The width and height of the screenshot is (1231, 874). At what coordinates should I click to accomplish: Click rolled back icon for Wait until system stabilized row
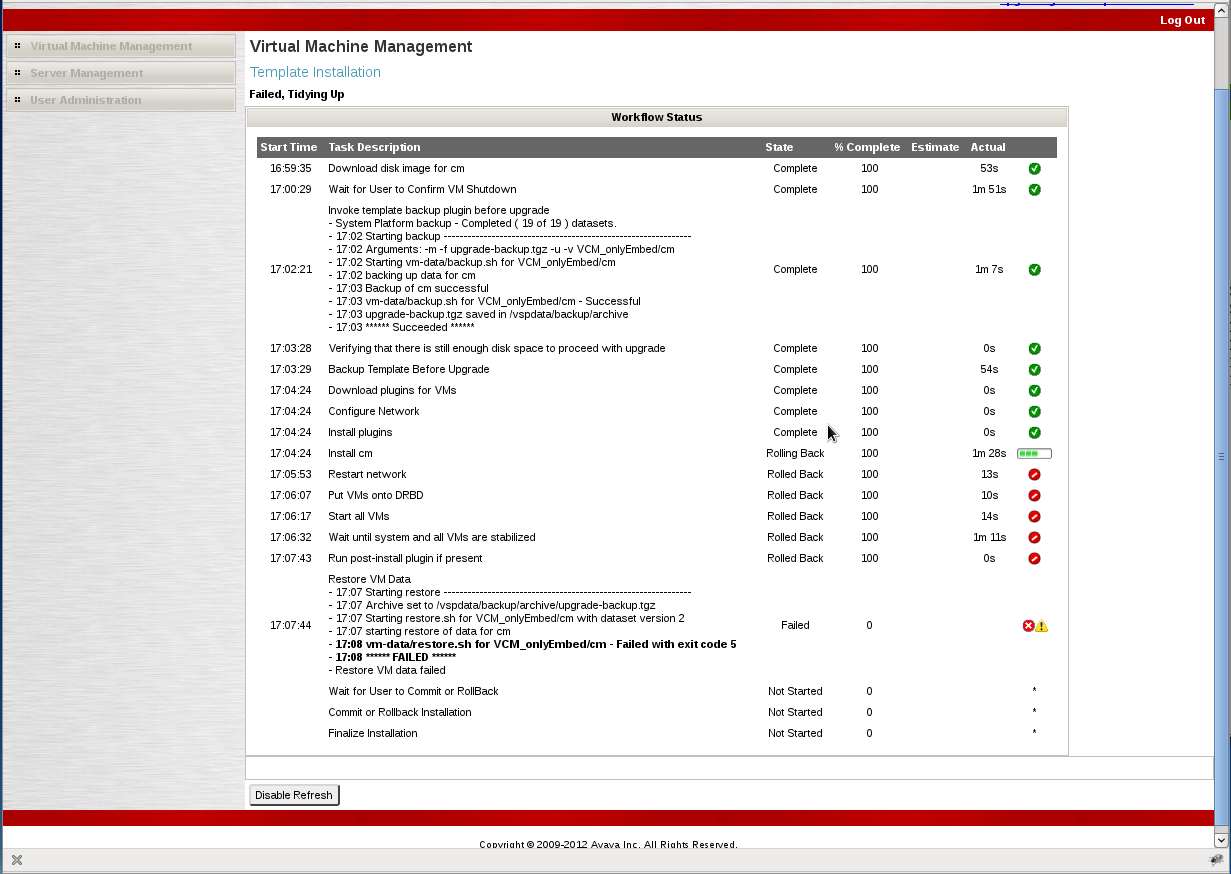[1034, 538]
